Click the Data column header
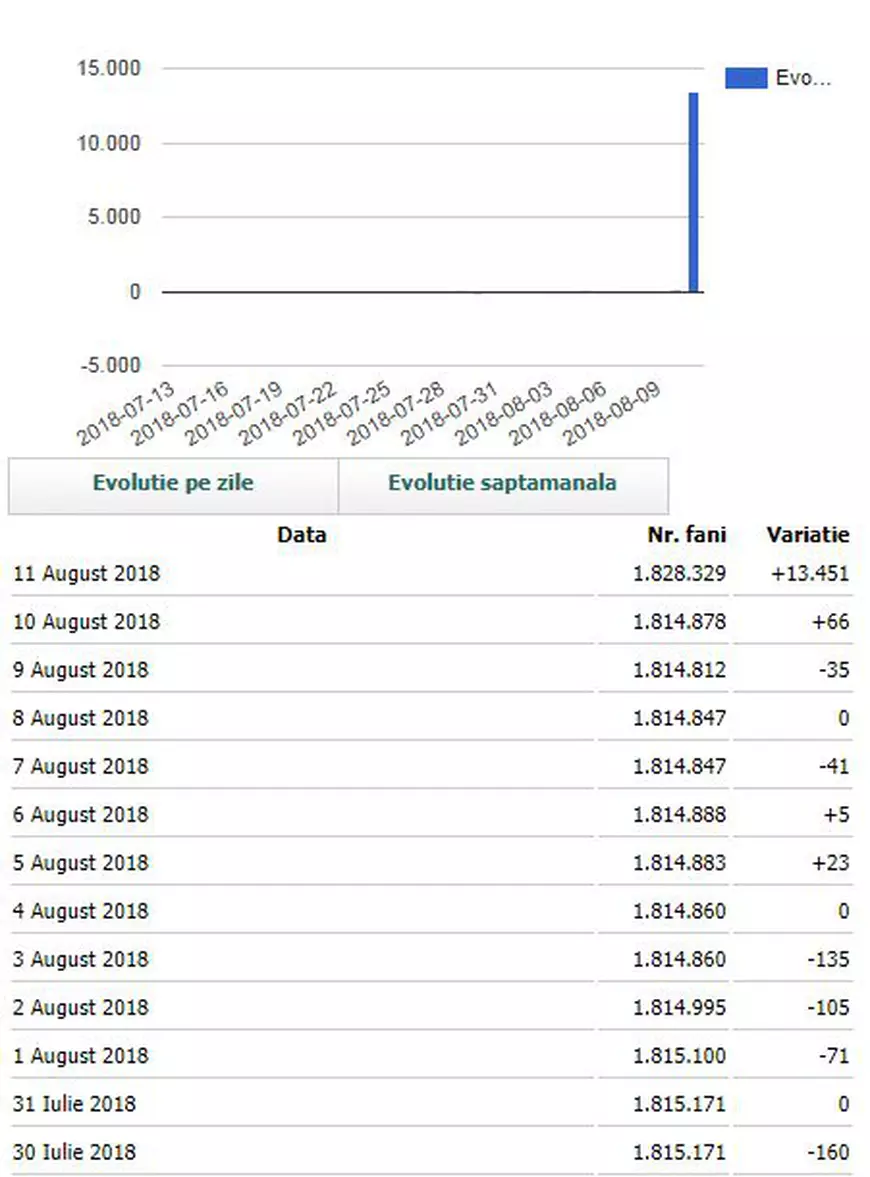The width and height of the screenshot is (870, 1177). click(301, 535)
